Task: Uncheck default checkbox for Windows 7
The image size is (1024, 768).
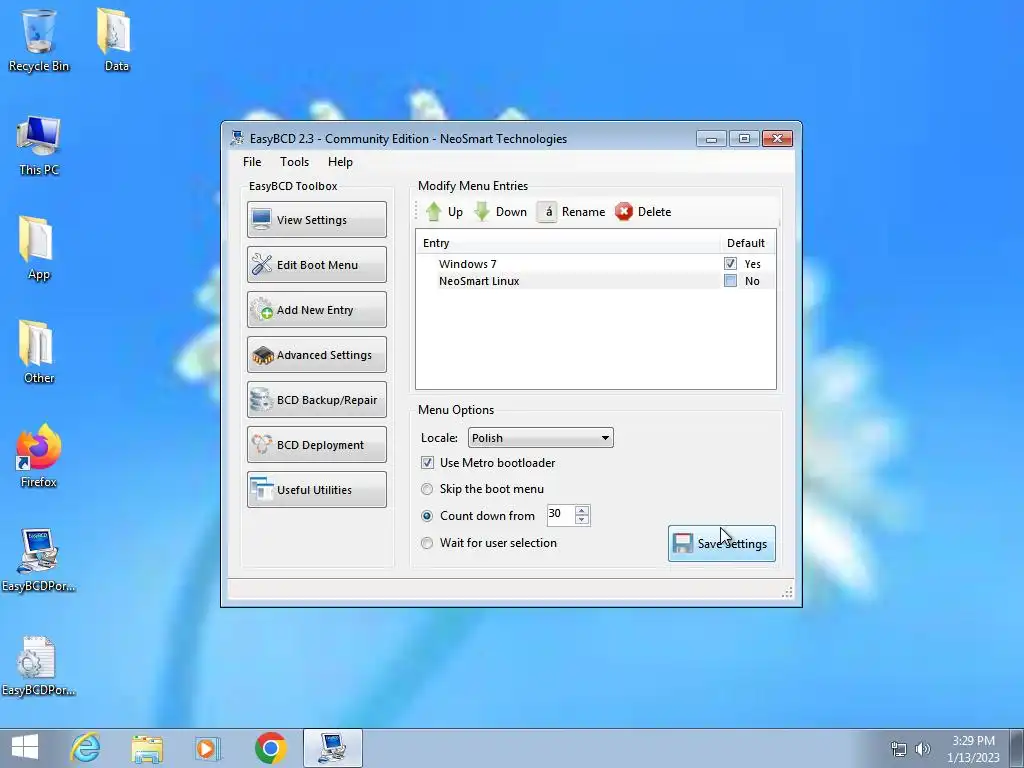Action: point(730,264)
